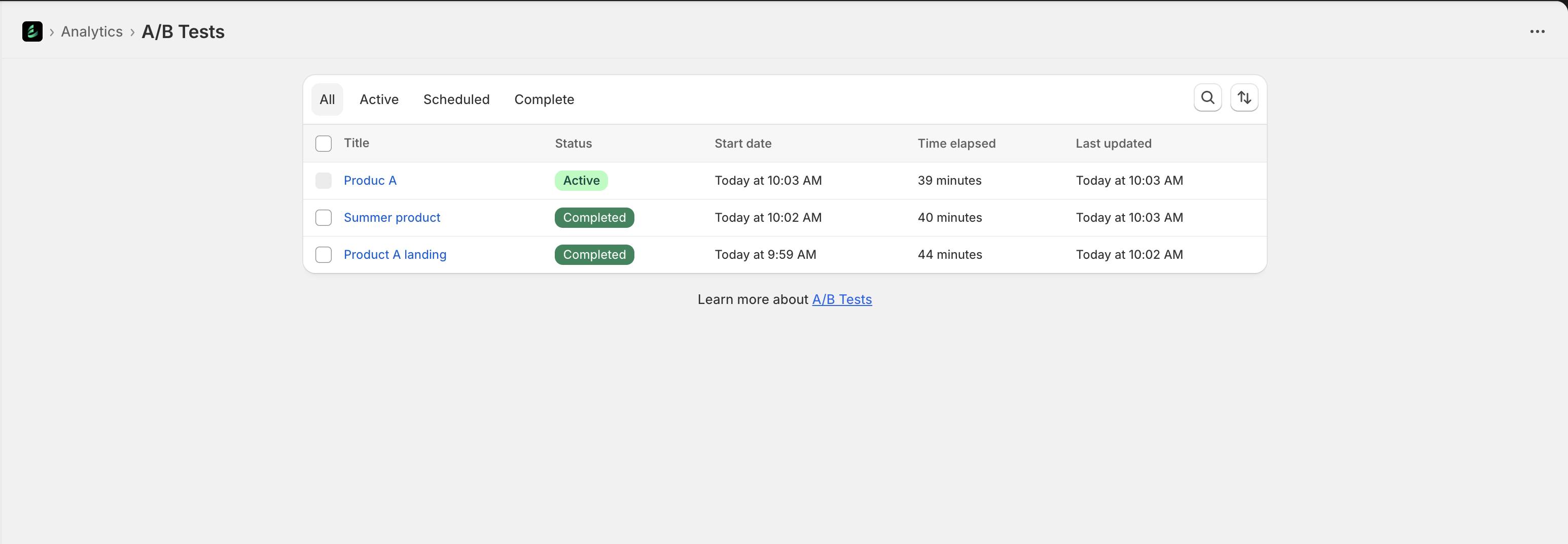Click the Active status badge

(x=581, y=181)
